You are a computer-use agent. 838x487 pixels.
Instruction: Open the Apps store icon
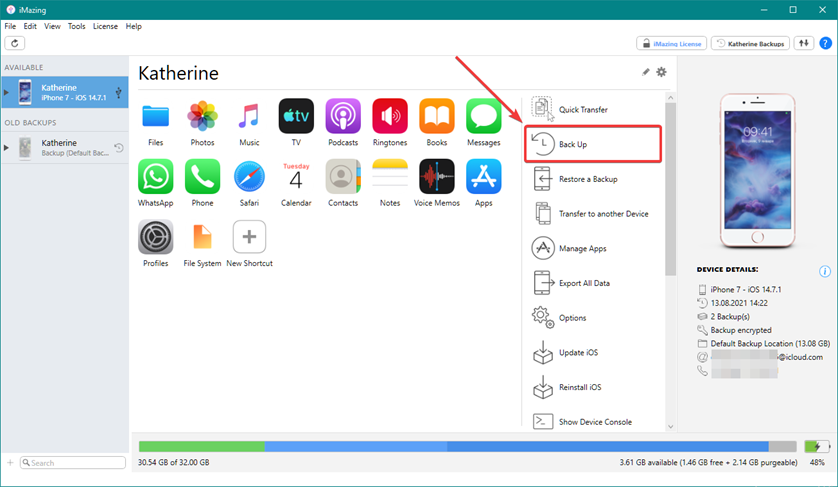click(x=484, y=176)
